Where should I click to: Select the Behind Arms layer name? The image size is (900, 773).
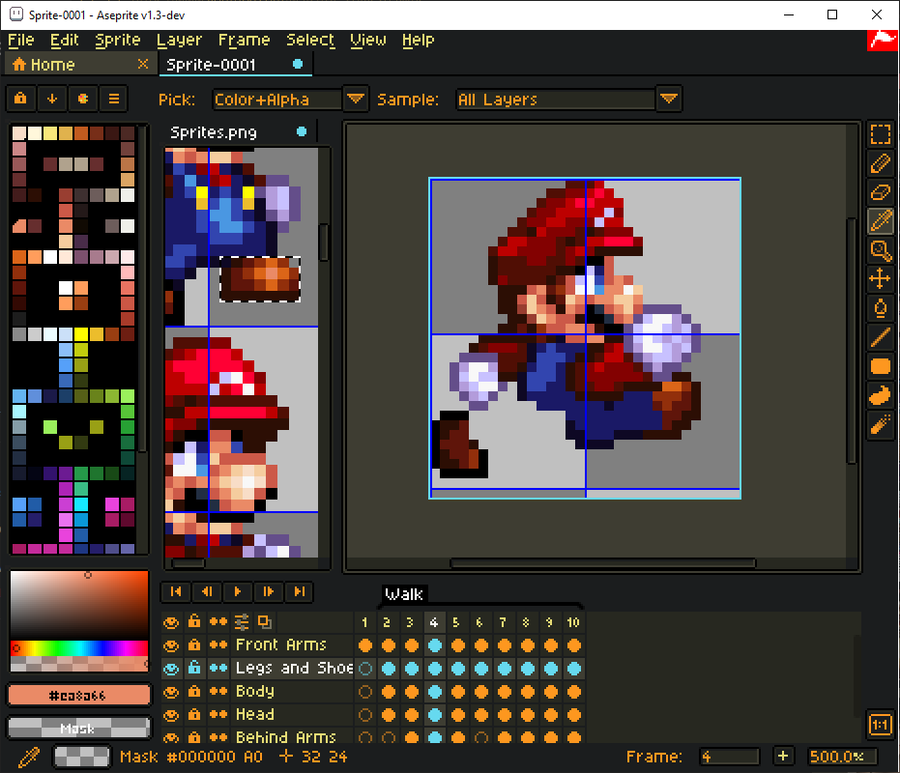coord(286,737)
